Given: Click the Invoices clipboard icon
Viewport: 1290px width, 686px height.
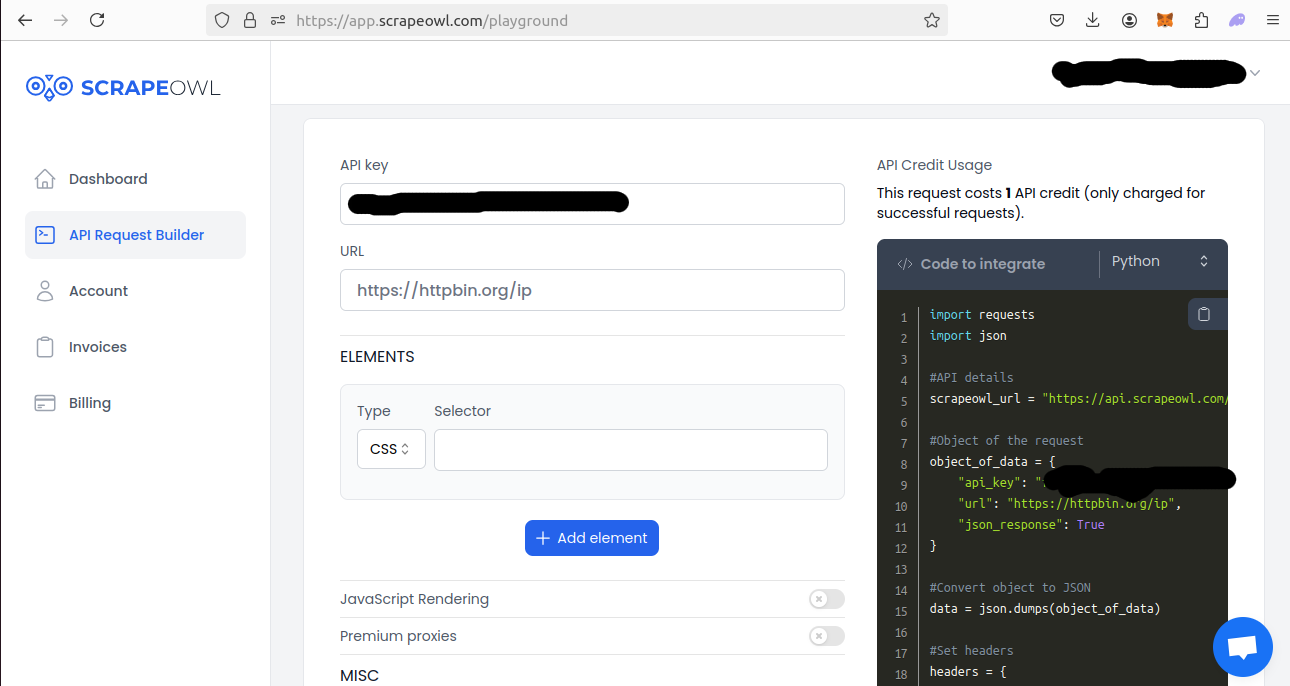Looking at the screenshot, I should pyautogui.click(x=44, y=347).
